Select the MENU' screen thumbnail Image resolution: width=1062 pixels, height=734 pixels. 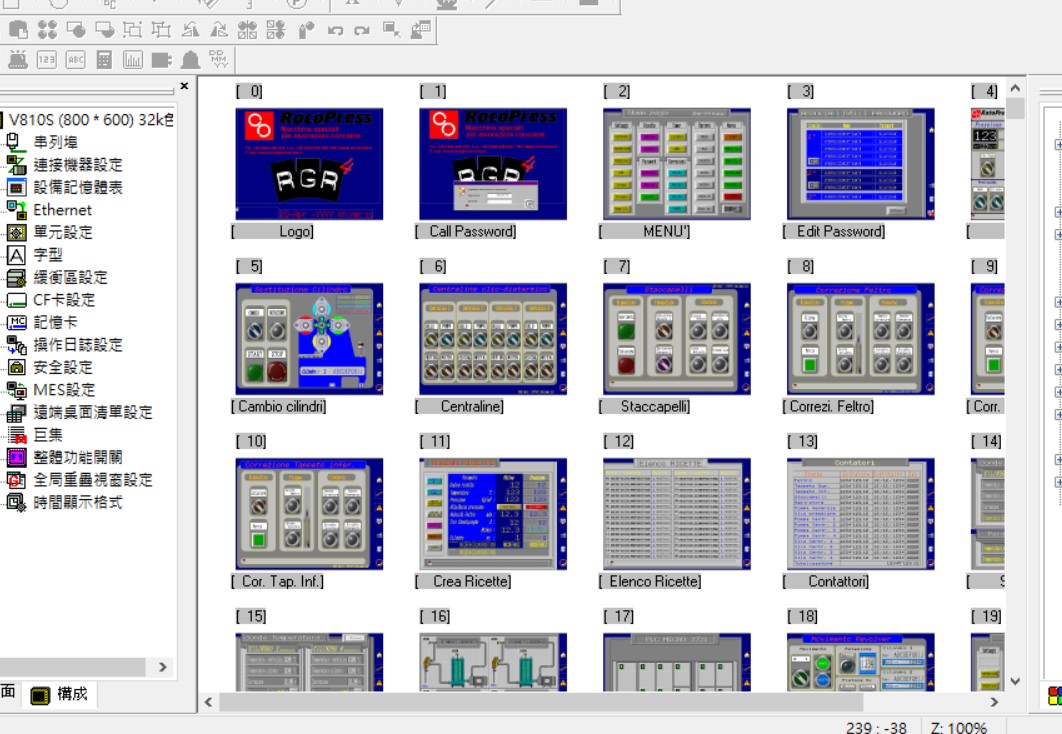tap(676, 164)
